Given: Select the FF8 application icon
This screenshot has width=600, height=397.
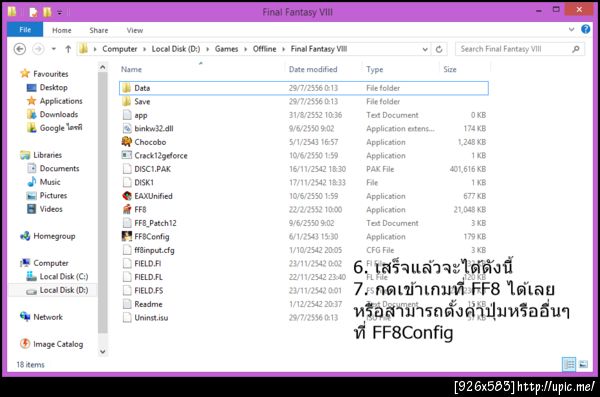Looking at the screenshot, I should (127, 209).
